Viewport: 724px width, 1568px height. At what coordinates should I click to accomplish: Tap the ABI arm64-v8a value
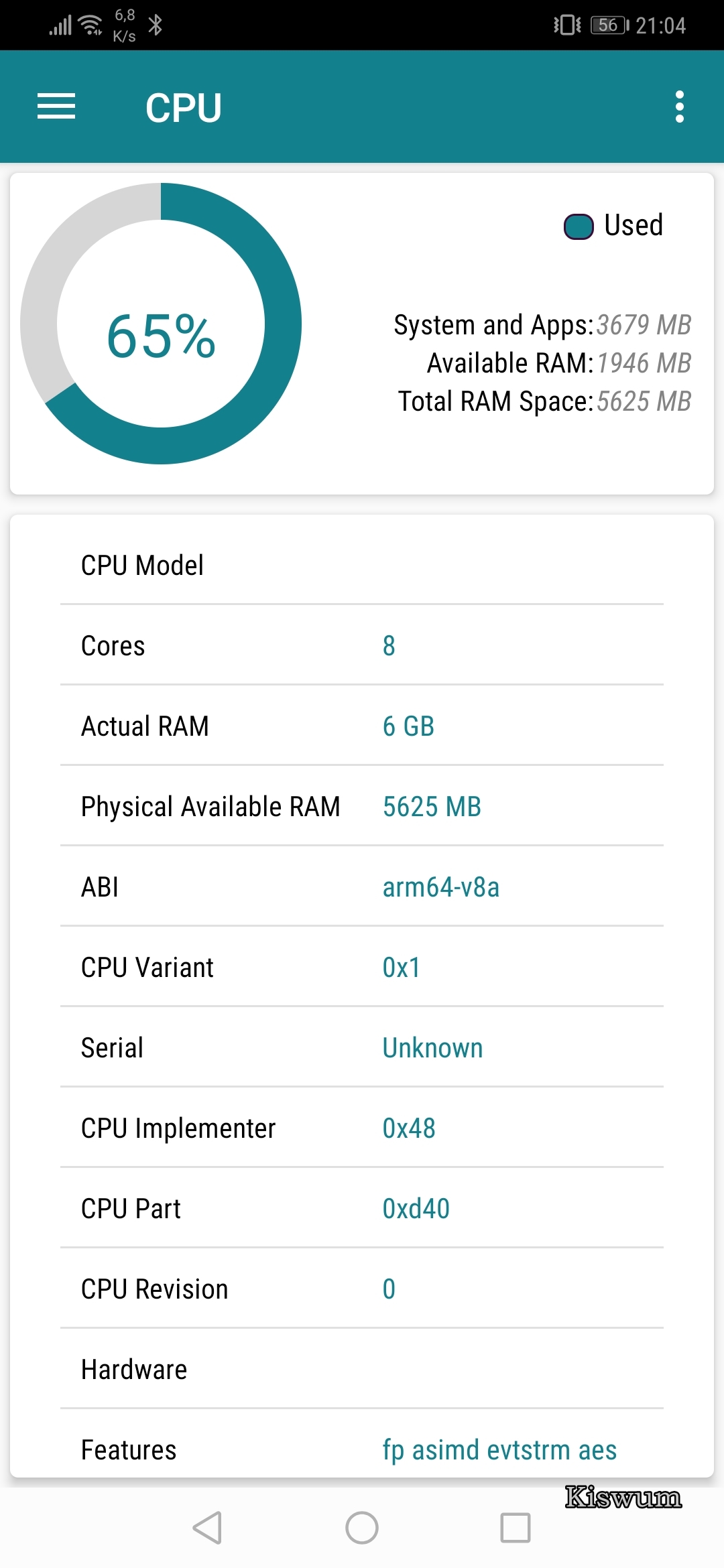pyautogui.click(x=441, y=887)
